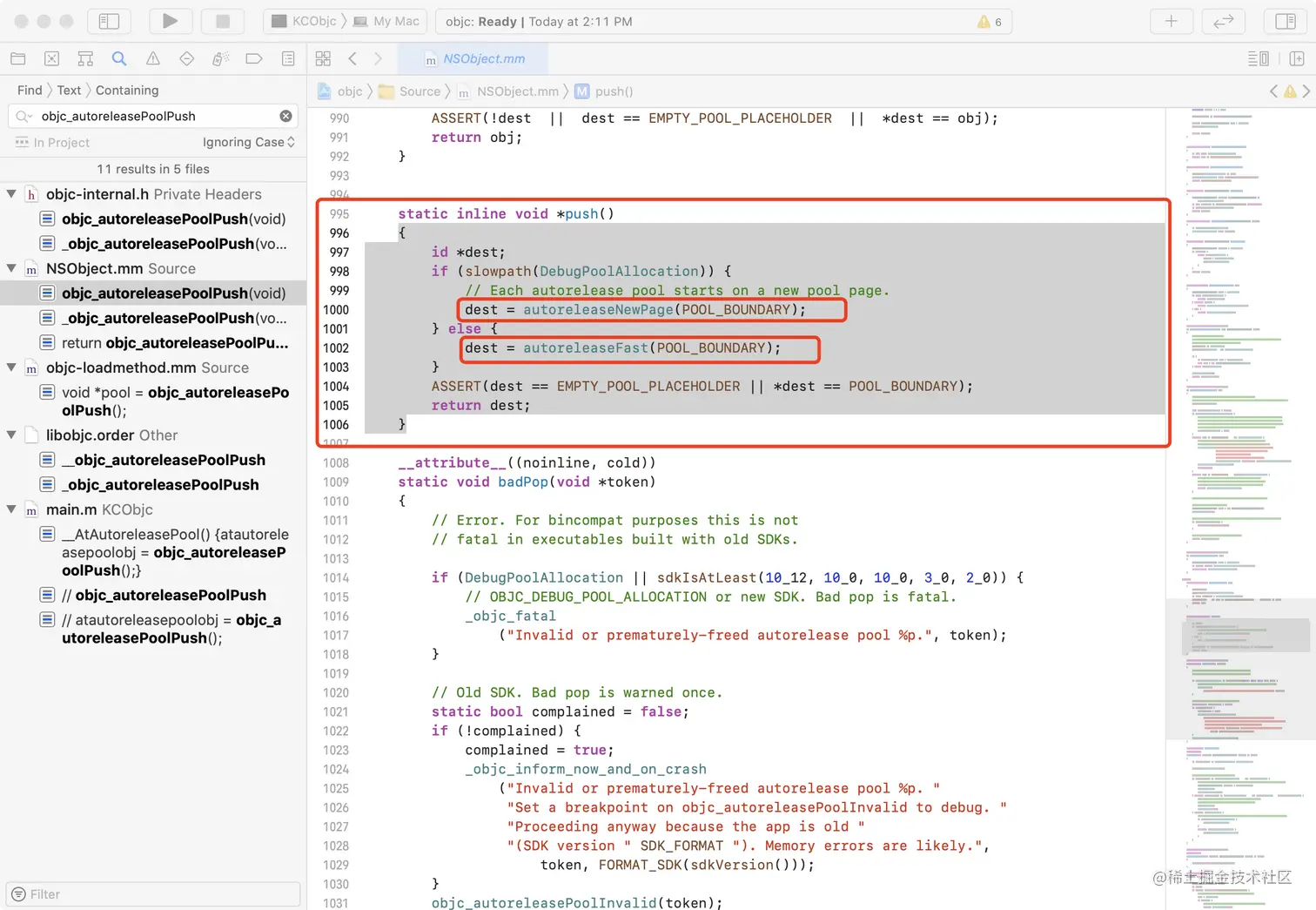Click push() in the jump bar
Viewport: 1316px width, 910px height.
pos(613,91)
